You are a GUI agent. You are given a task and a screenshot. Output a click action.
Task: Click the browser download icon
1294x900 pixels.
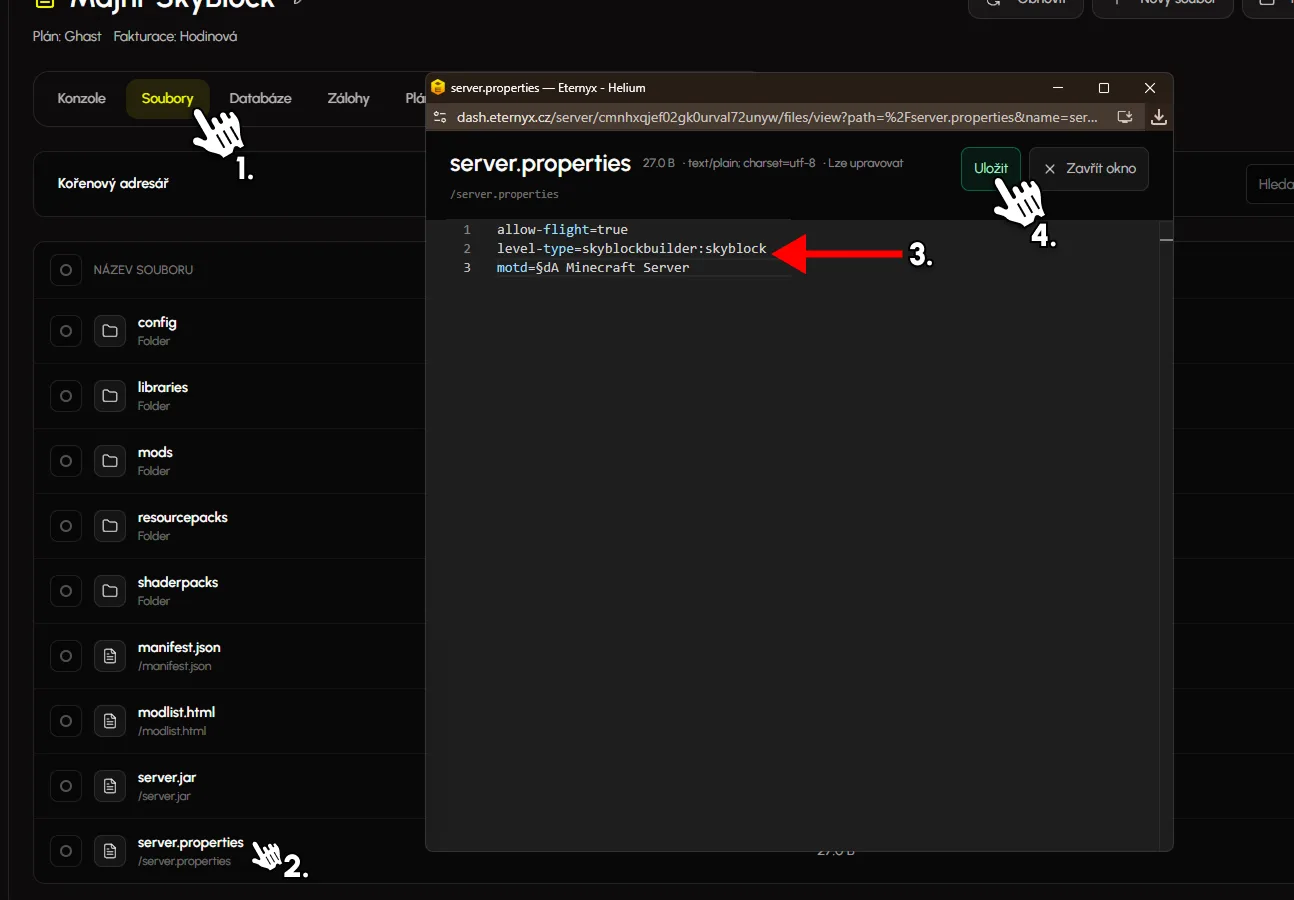(1159, 117)
